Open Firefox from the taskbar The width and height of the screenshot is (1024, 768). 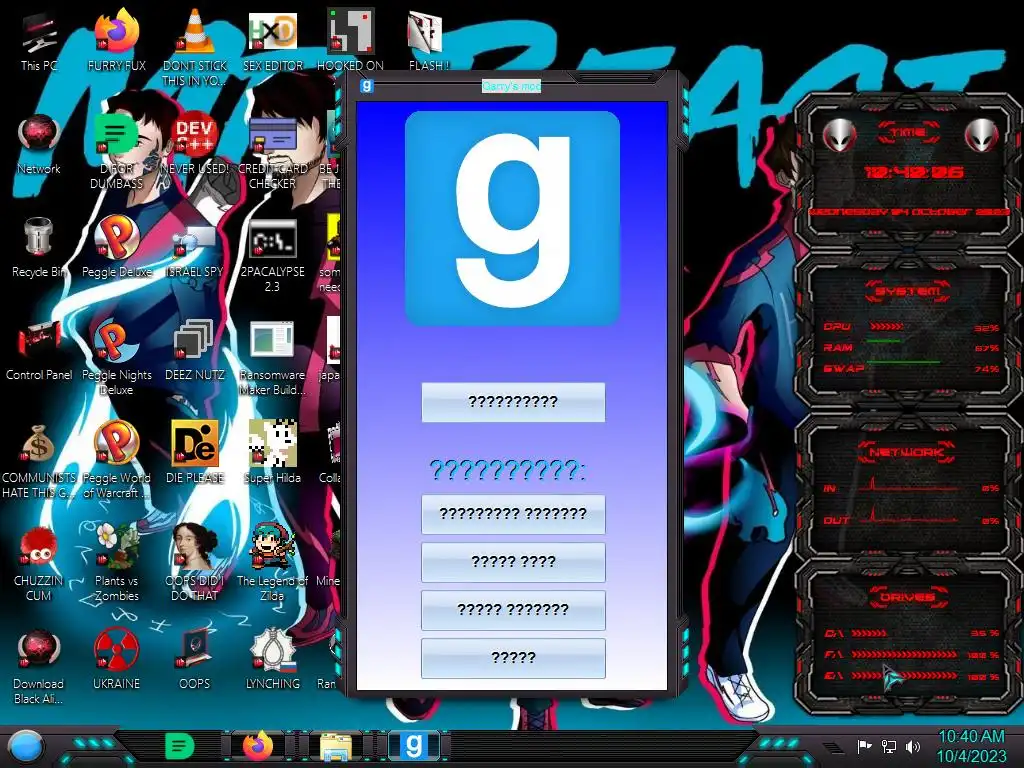(258, 746)
